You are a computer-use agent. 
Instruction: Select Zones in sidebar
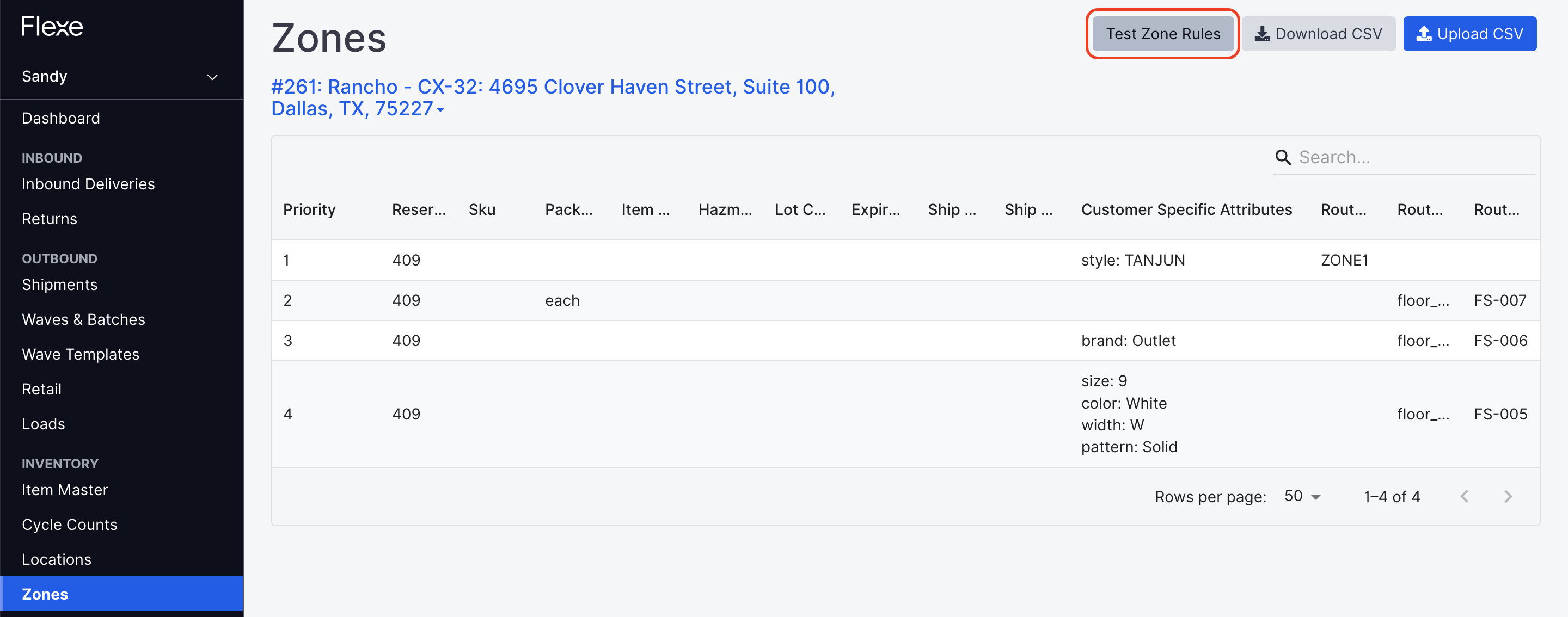121,594
